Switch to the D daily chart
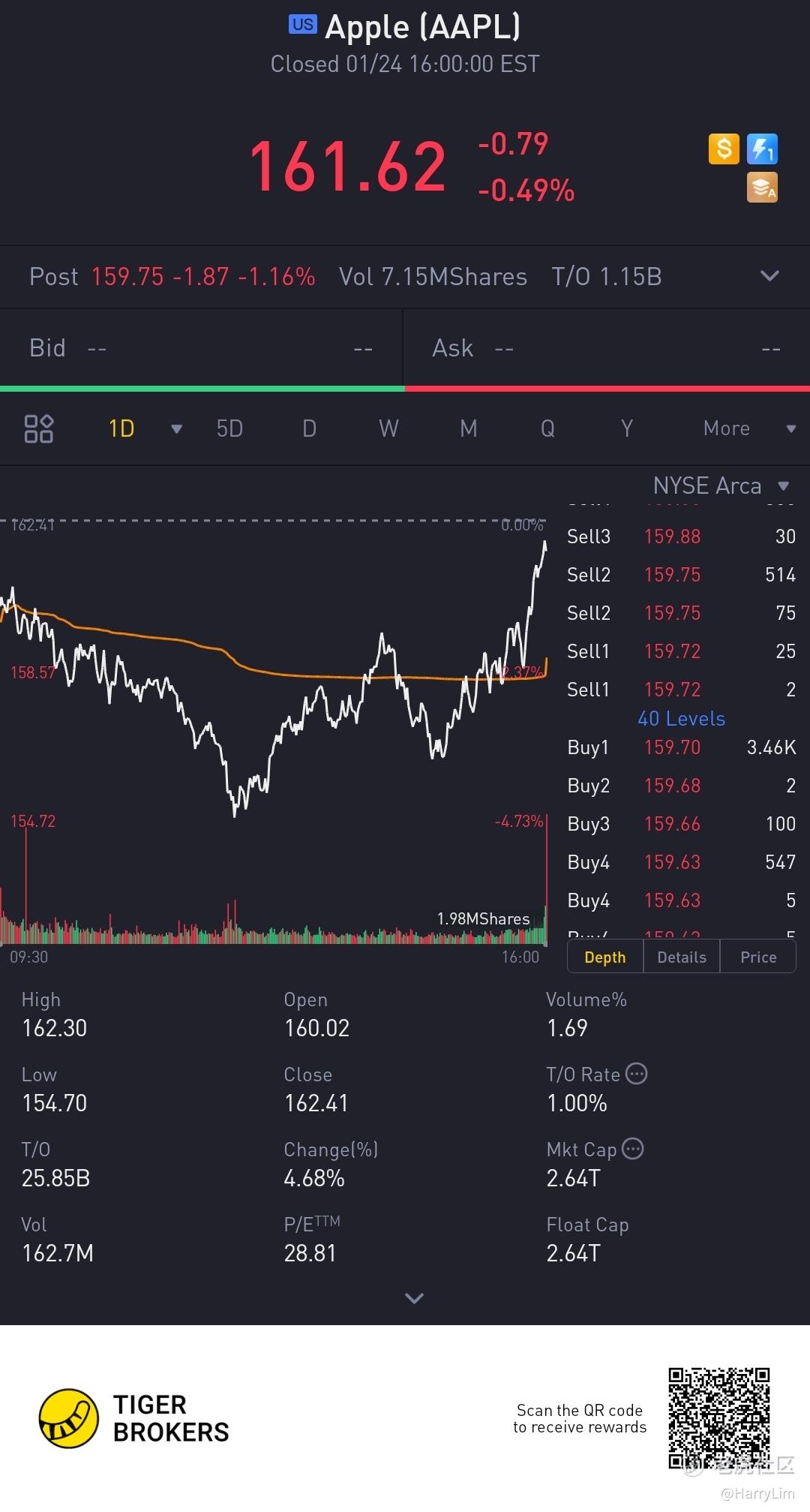The width and height of the screenshot is (810, 1512). [x=309, y=428]
